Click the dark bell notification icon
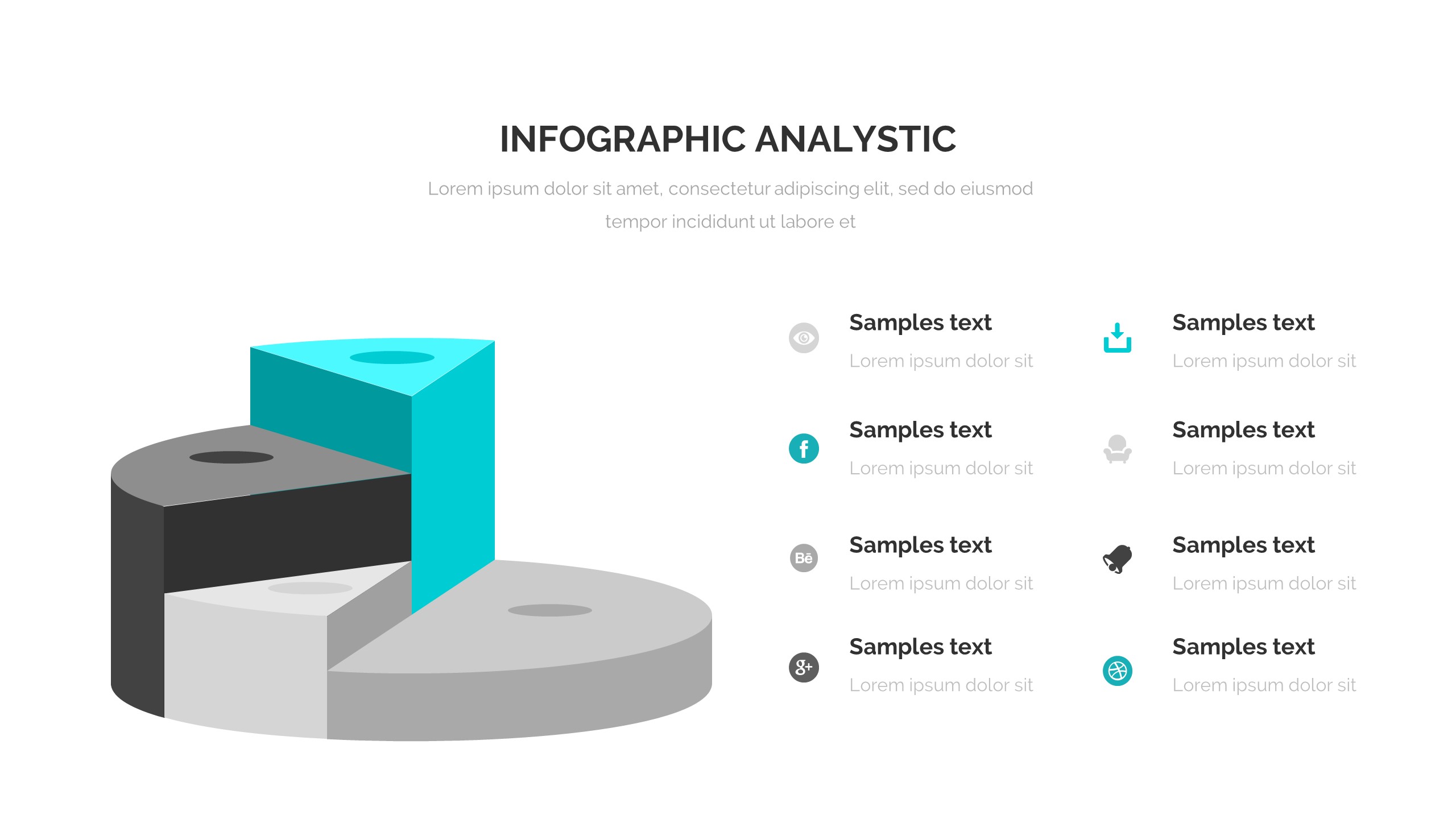The width and height of the screenshot is (1456, 819). pyautogui.click(x=1117, y=559)
